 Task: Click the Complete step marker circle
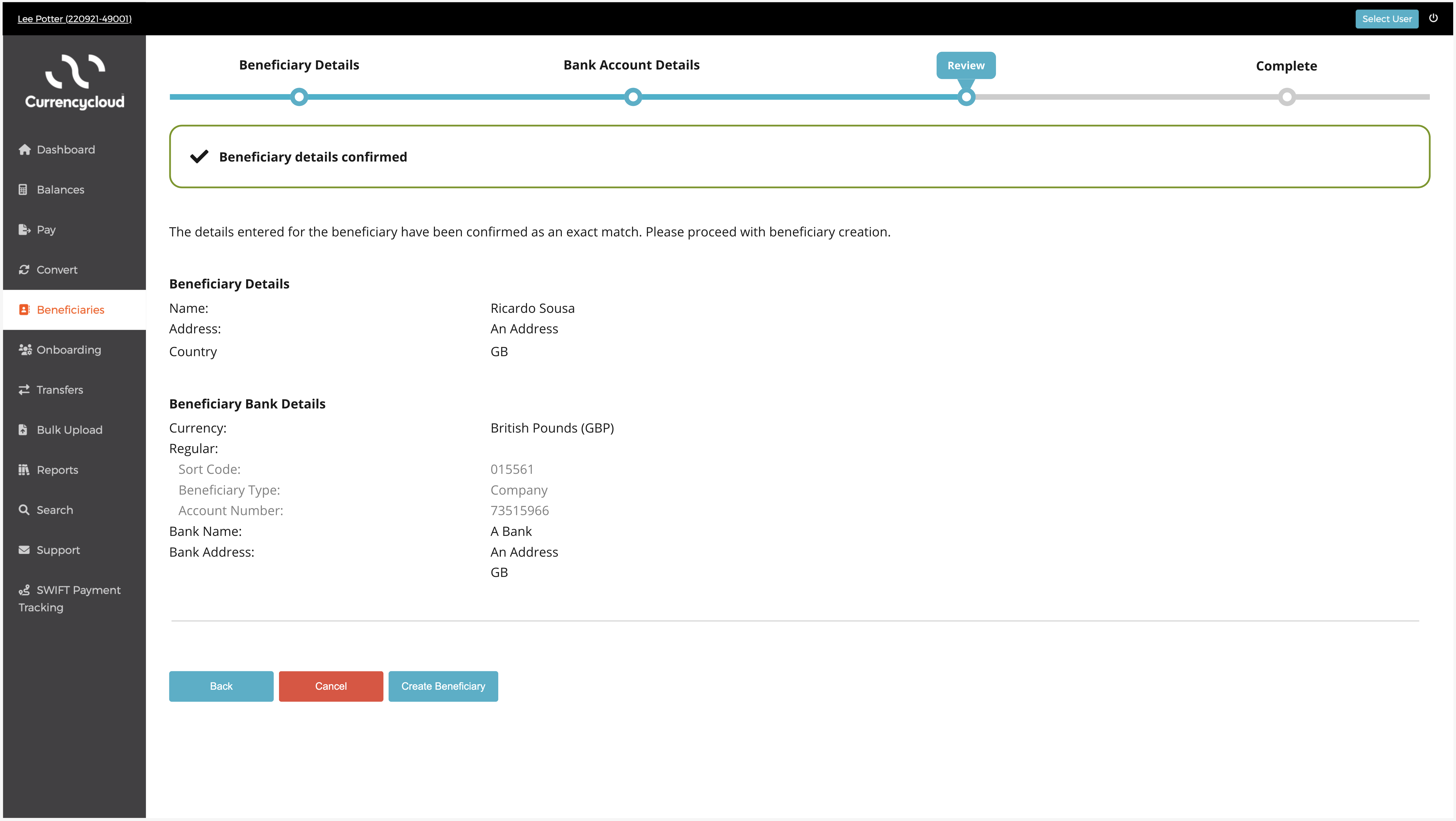1287,97
